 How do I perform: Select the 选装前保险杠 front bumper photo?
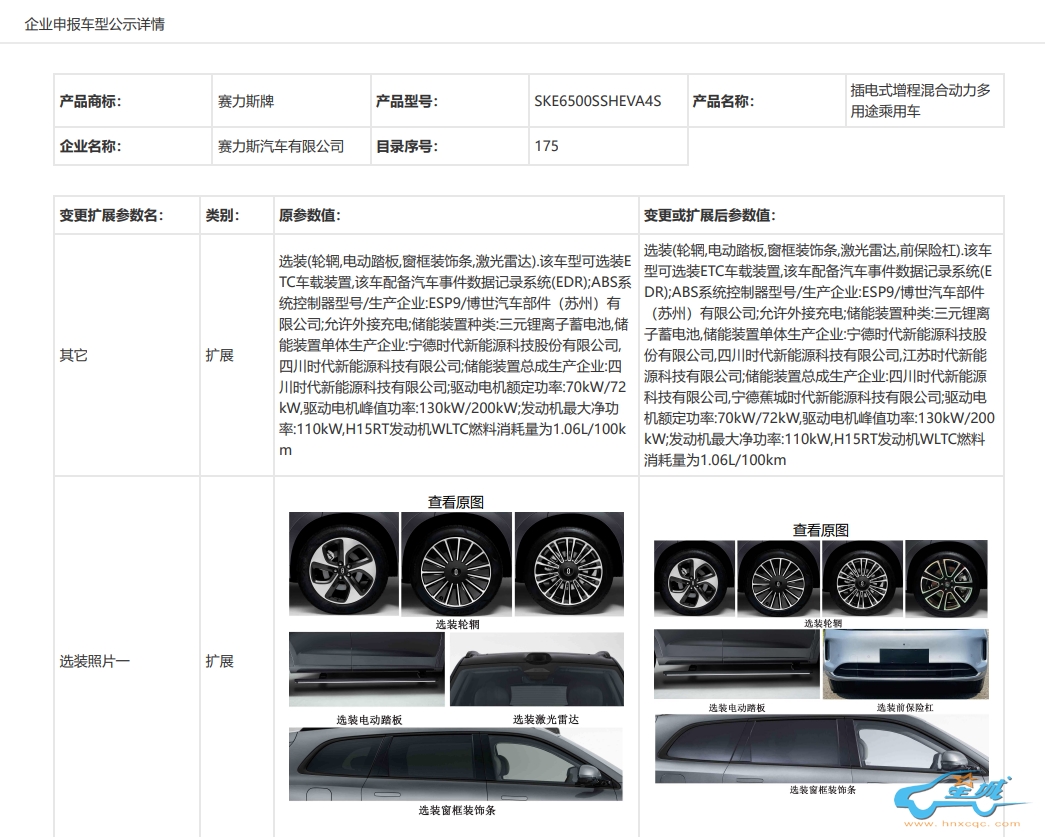(x=905, y=665)
